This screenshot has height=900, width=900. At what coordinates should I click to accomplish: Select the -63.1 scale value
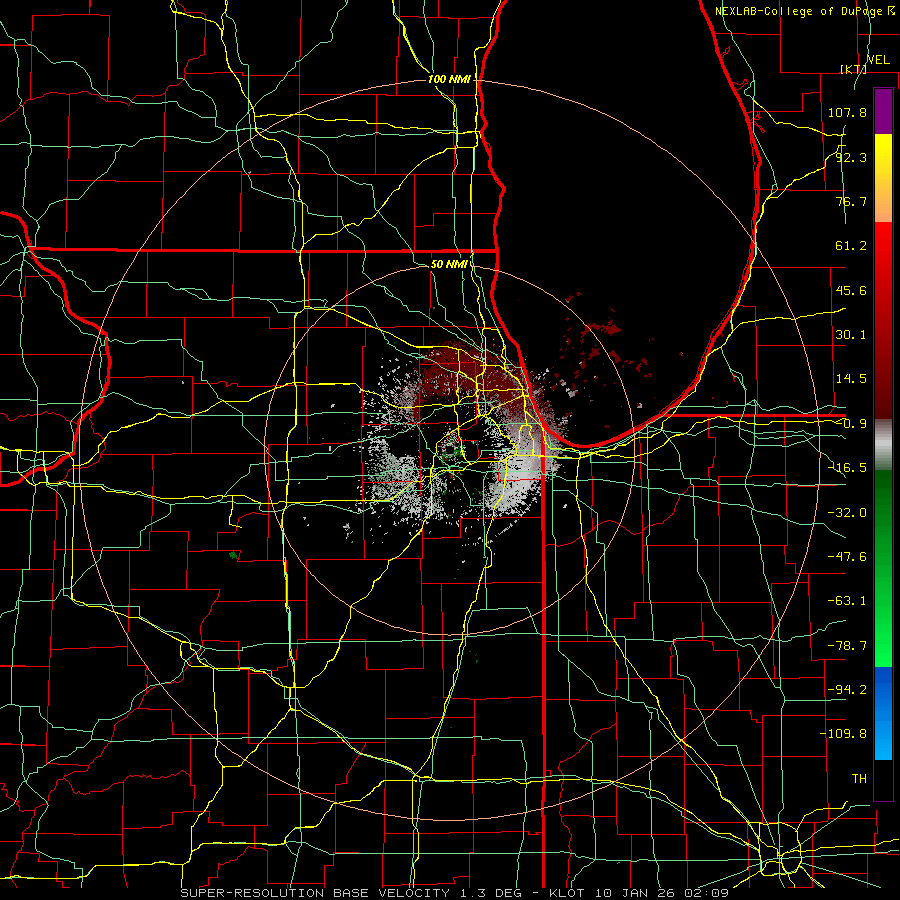(x=847, y=601)
